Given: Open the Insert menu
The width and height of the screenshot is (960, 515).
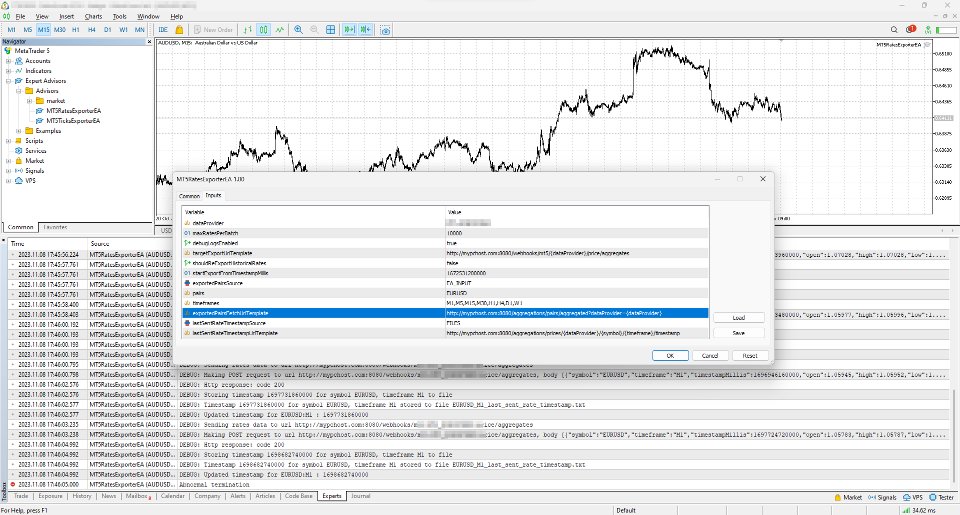Looking at the screenshot, I should [67, 17].
